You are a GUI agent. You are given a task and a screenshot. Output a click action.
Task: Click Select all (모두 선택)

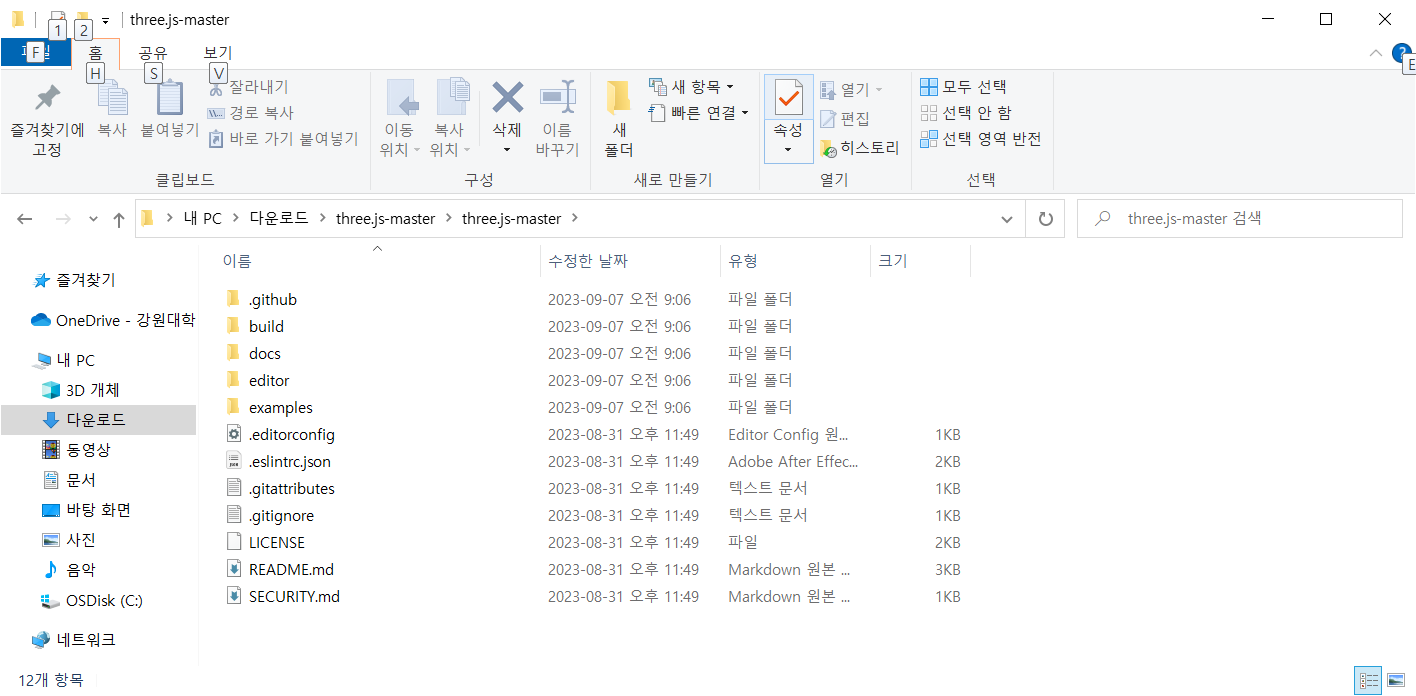point(963,87)
